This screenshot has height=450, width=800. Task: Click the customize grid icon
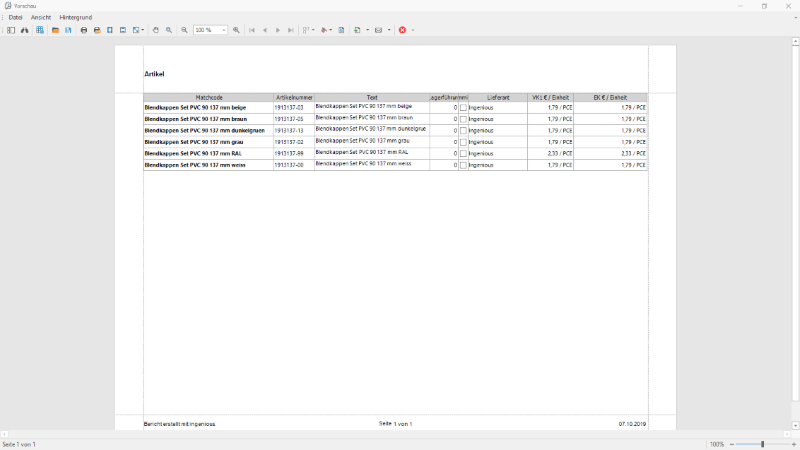click(40, 30)
